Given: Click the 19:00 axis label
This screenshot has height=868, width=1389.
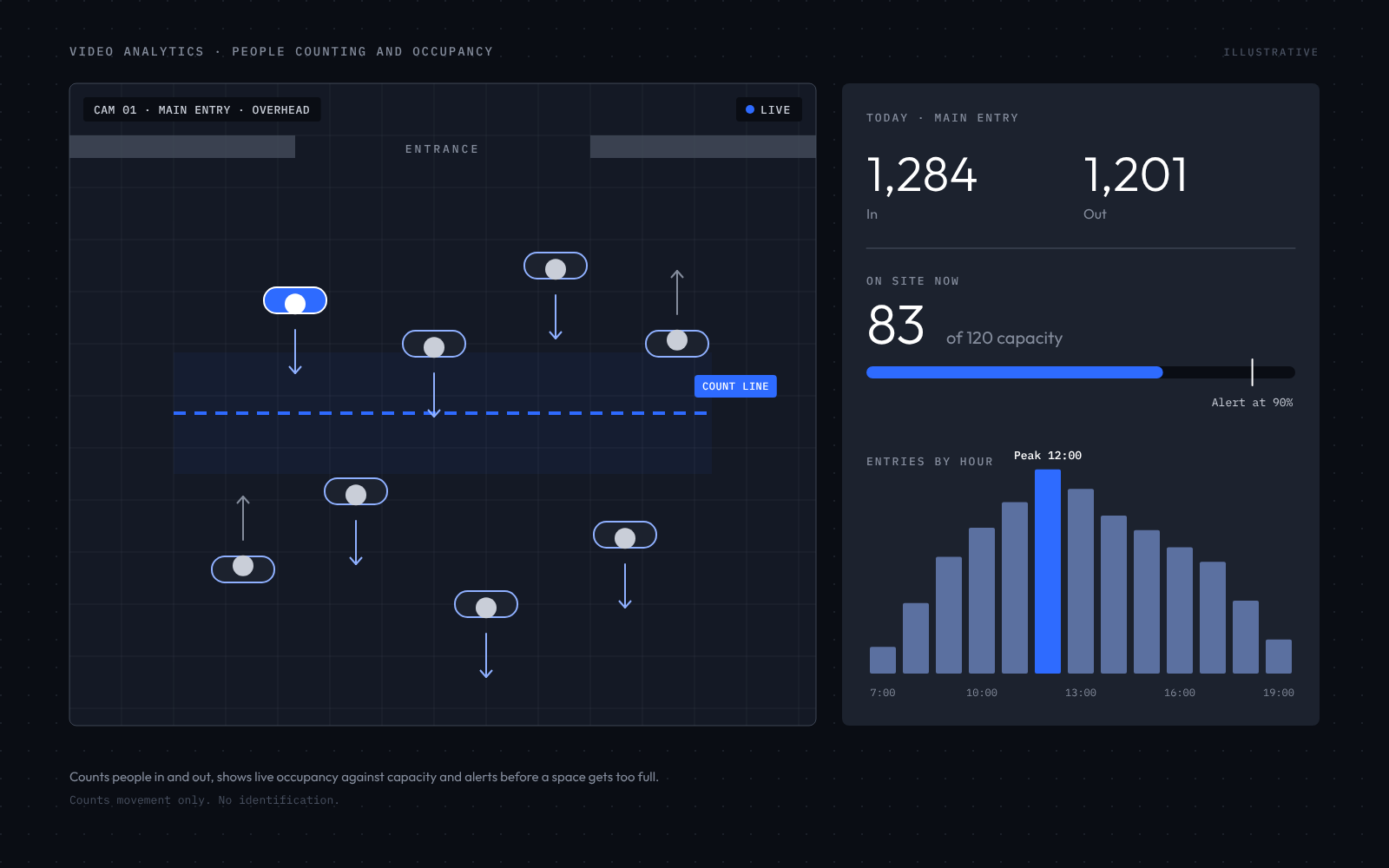Looking at the screenshot, I should point(1279,693).
